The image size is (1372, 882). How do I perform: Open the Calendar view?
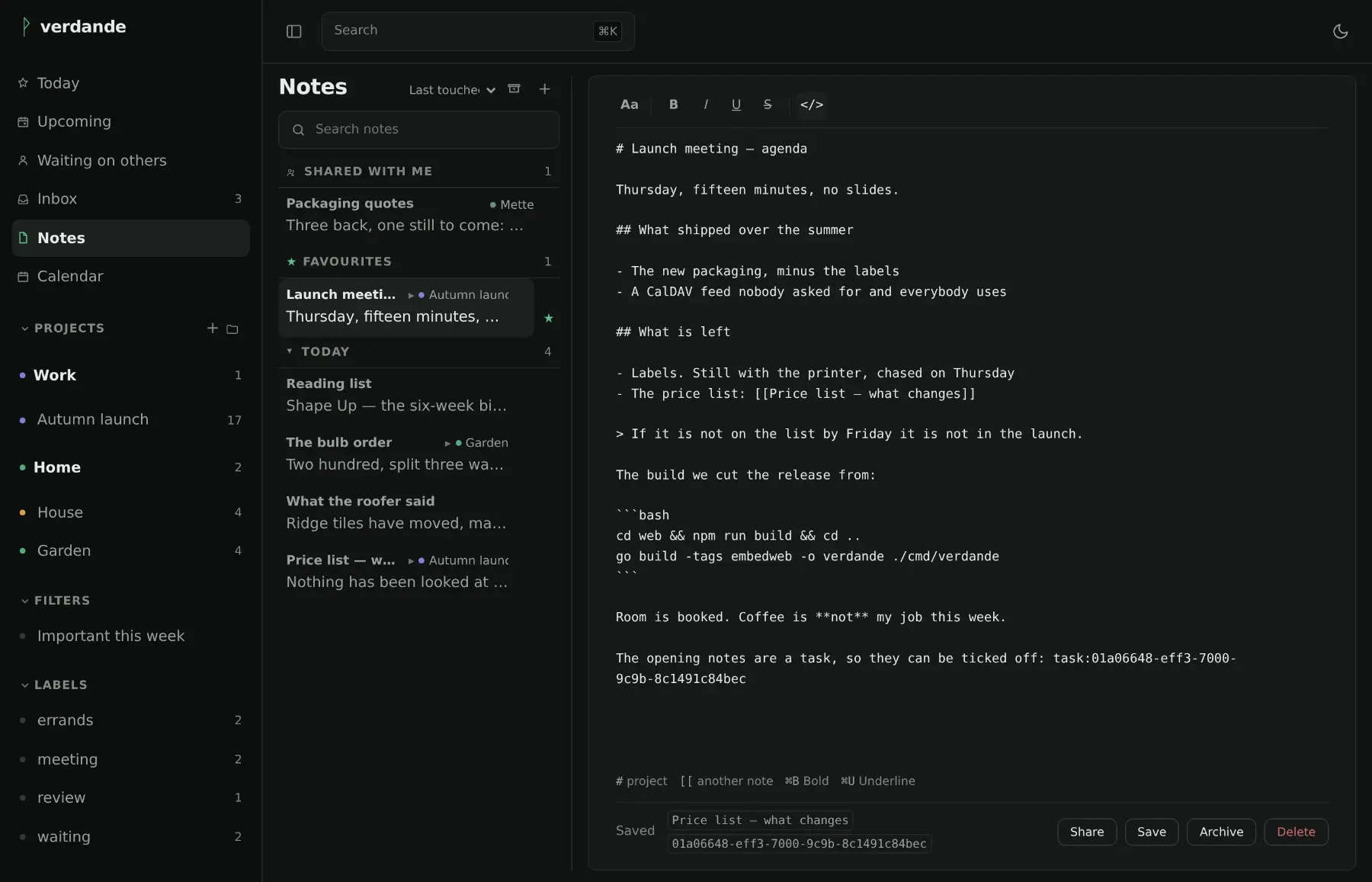click(130, 277)
